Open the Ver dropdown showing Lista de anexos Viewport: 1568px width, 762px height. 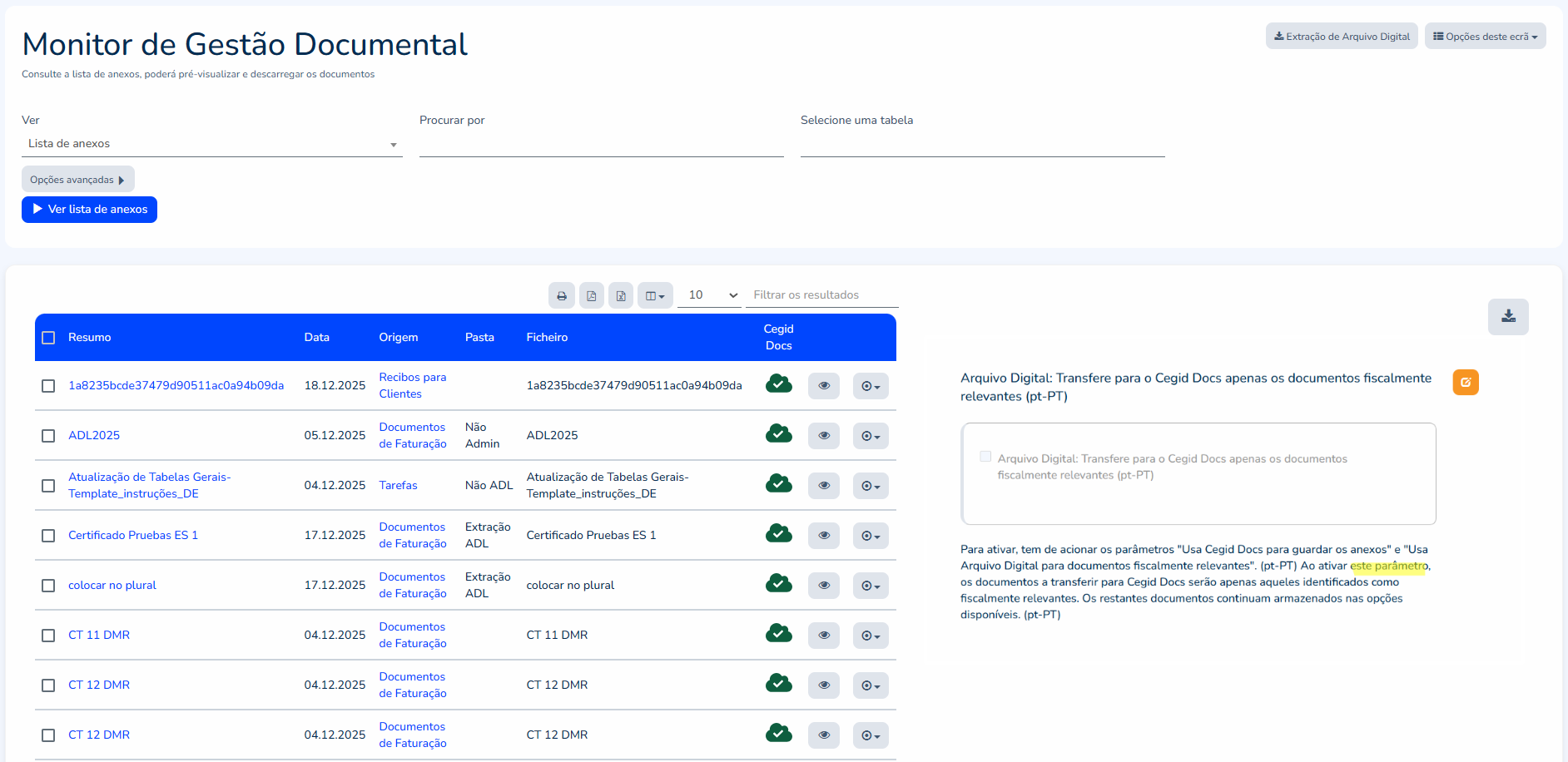[x=211, y=144]
